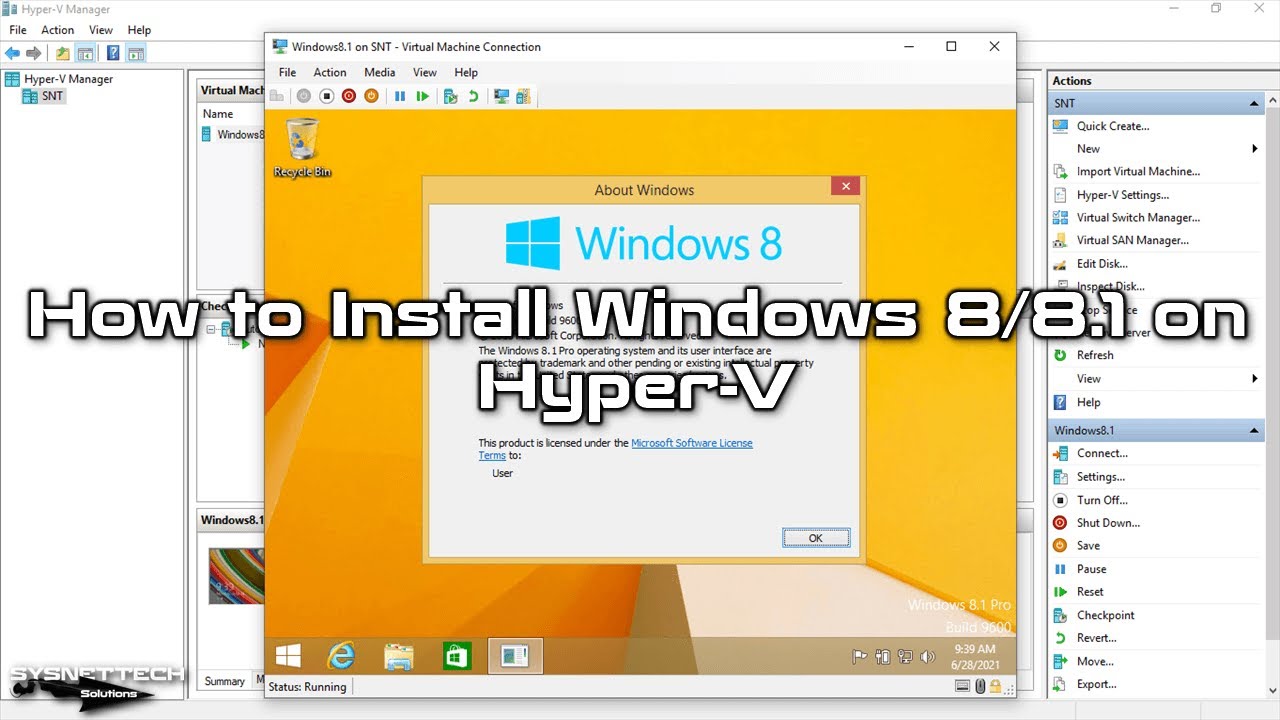Click the Turn Off icon in VM Connection toolbar
This screenshot has height=720, width=1280.
click(326, 96)
